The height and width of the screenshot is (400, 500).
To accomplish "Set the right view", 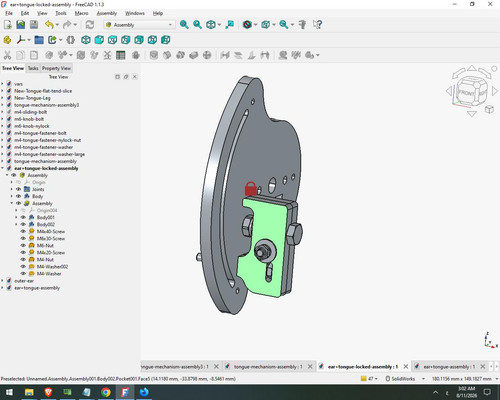I will 126,40.
